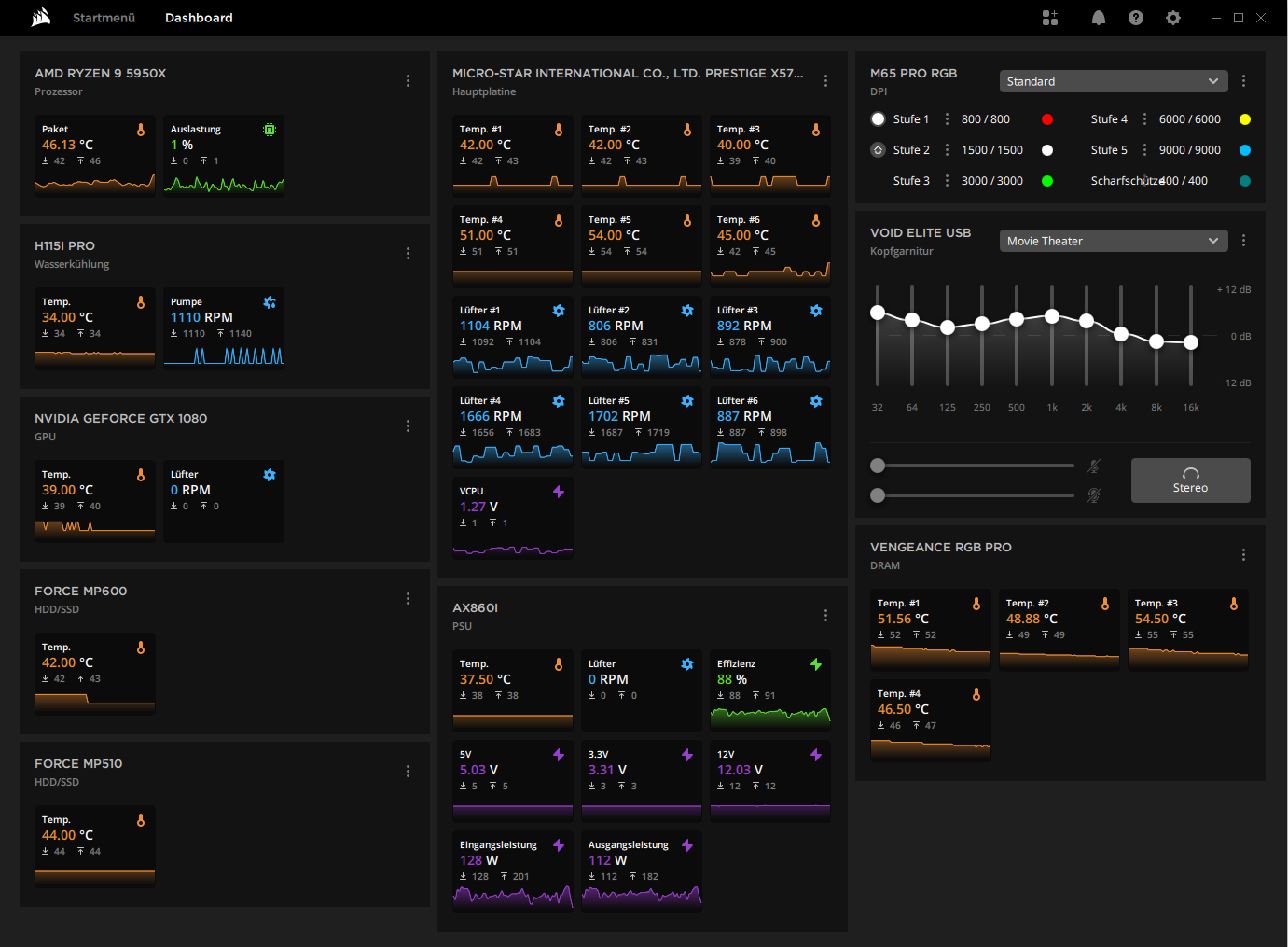
Task: Click the sidetone slider handle
Action: click(x=878, y=495)
